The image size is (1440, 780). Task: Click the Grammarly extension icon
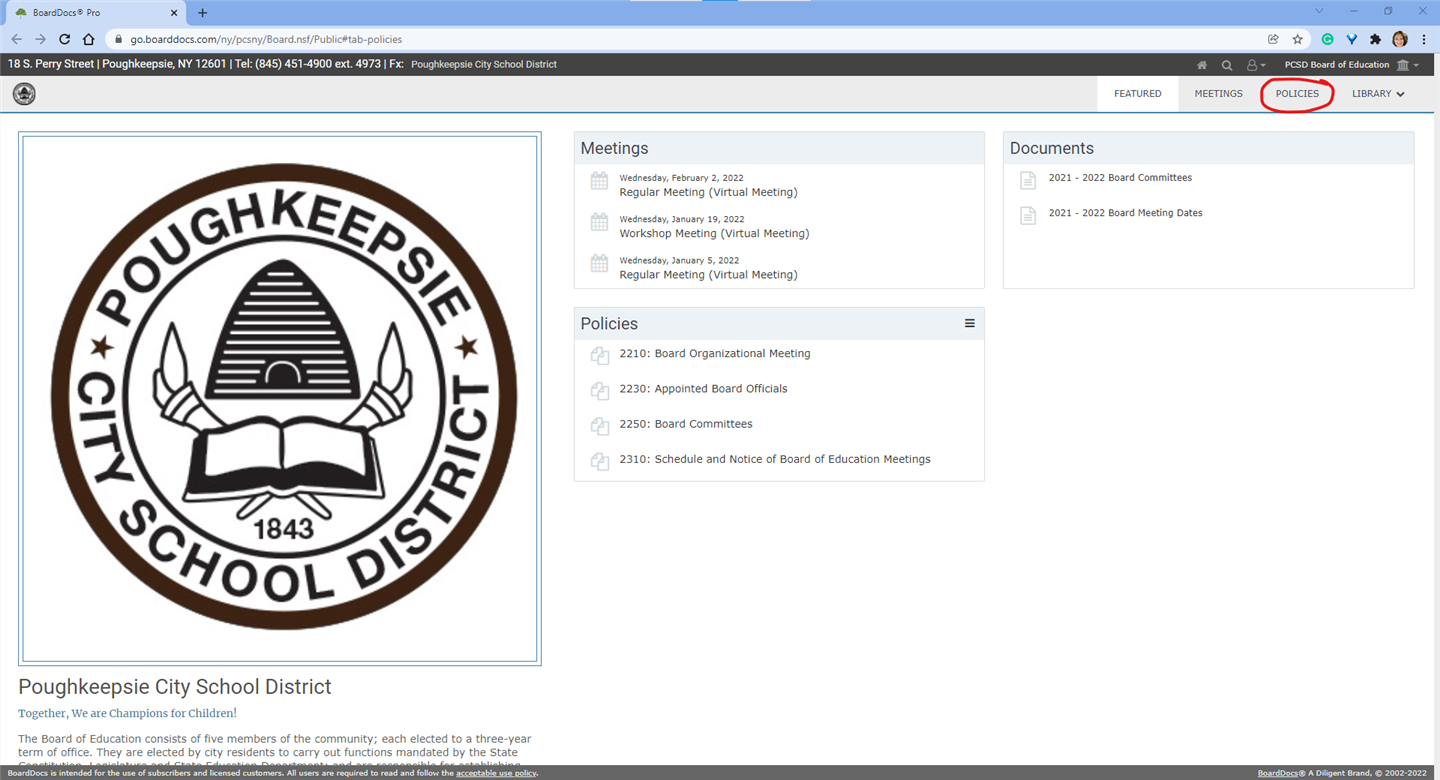(x=1327, y=39)
